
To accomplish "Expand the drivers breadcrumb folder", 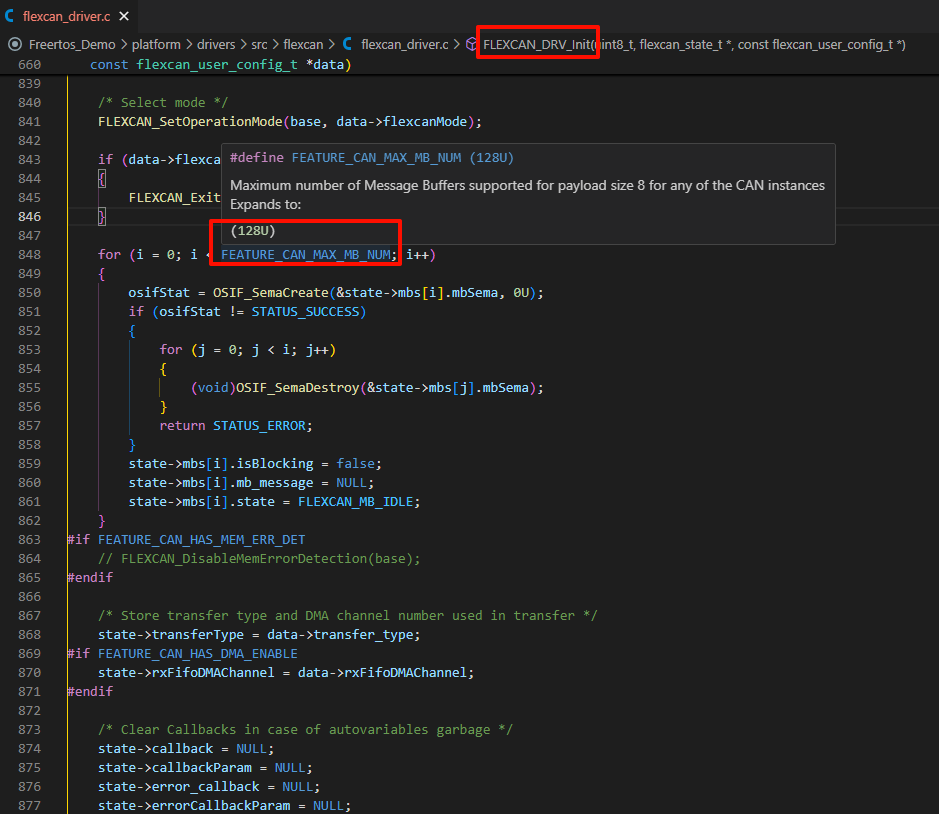I will [216, 44].
